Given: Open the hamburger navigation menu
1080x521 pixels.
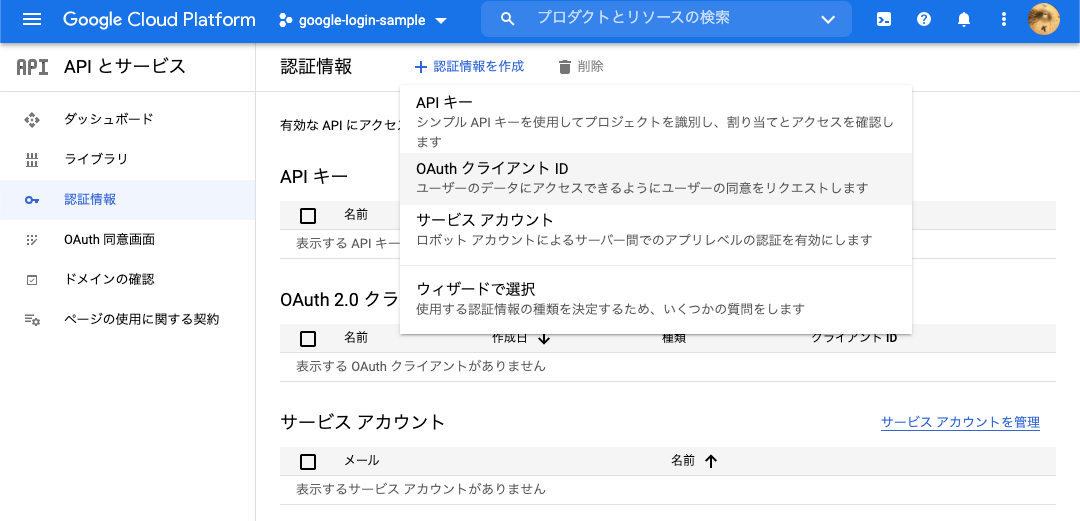Looking at the screenshot, I should coord(32,19).
